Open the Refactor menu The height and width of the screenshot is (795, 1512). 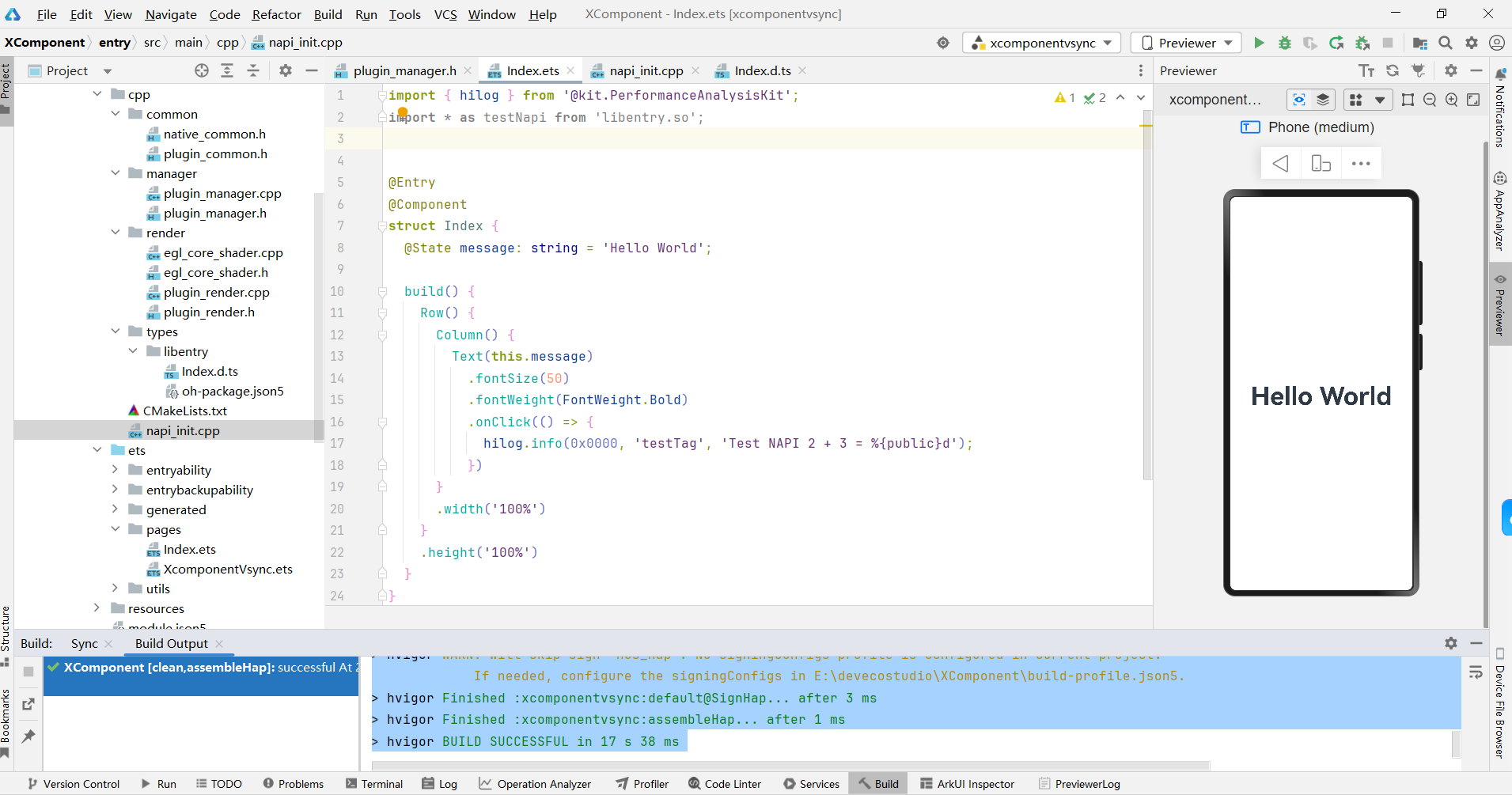pyautogui.click(x=276, y=14)
